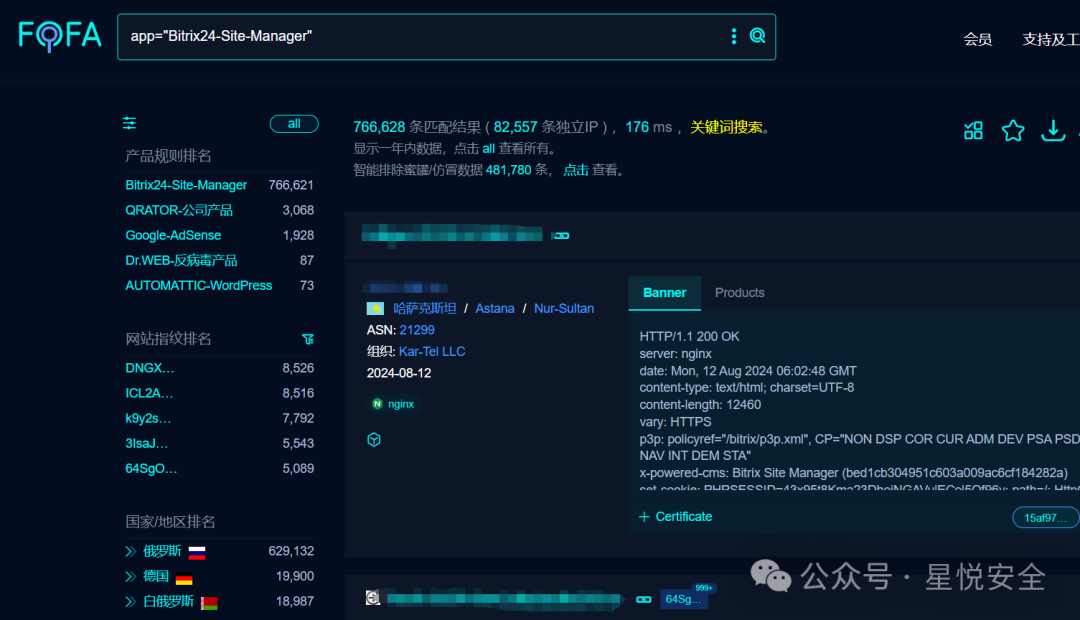Filter by Dr.WEB-反病毒产品

[181, 260]
